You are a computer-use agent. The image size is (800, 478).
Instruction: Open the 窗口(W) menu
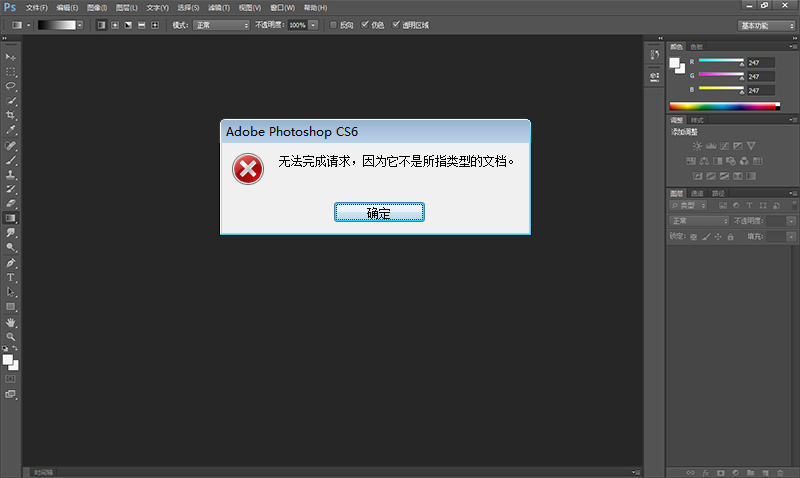click(x=283, y=8)
